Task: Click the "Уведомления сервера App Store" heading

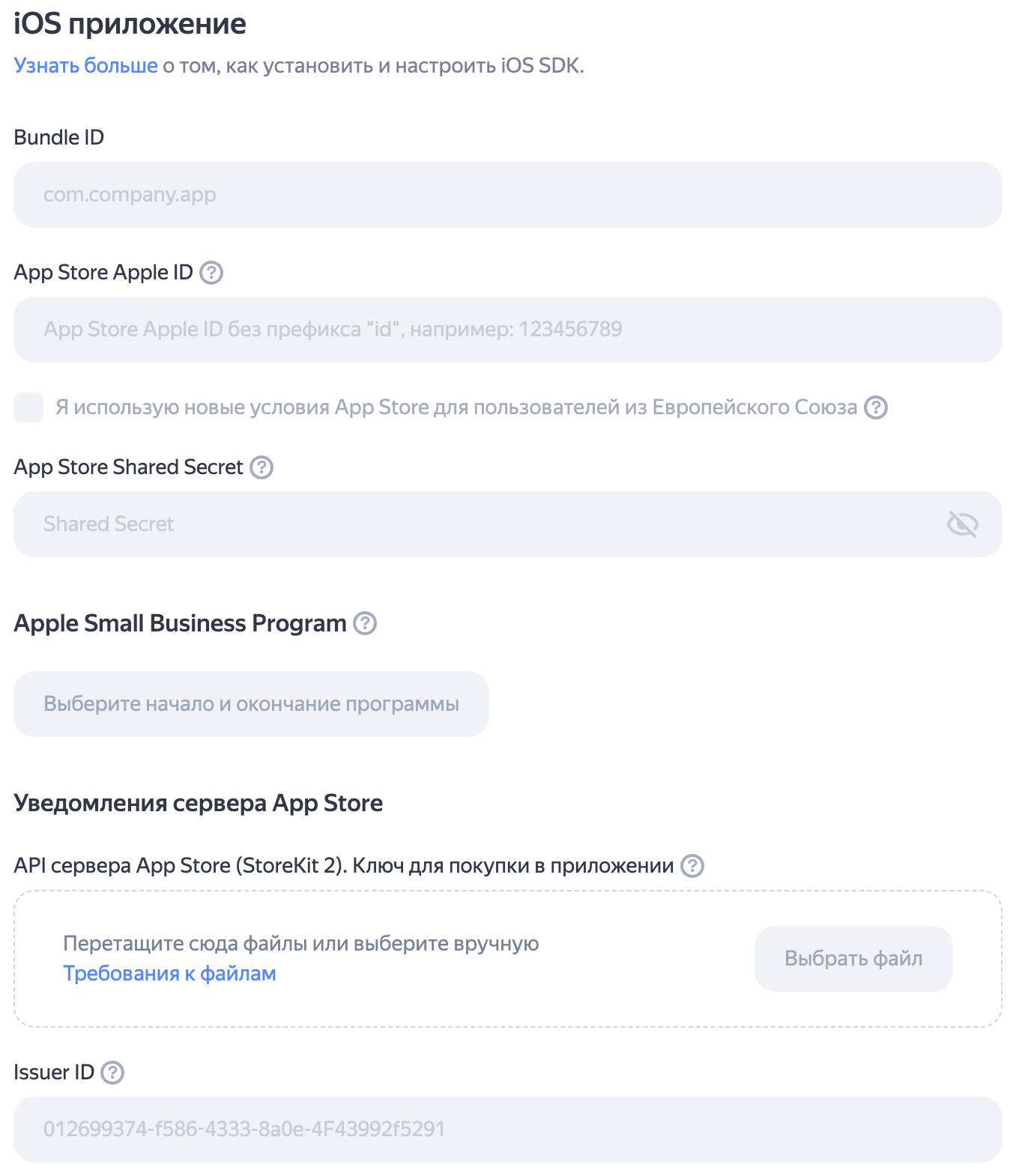Action: 198,803
